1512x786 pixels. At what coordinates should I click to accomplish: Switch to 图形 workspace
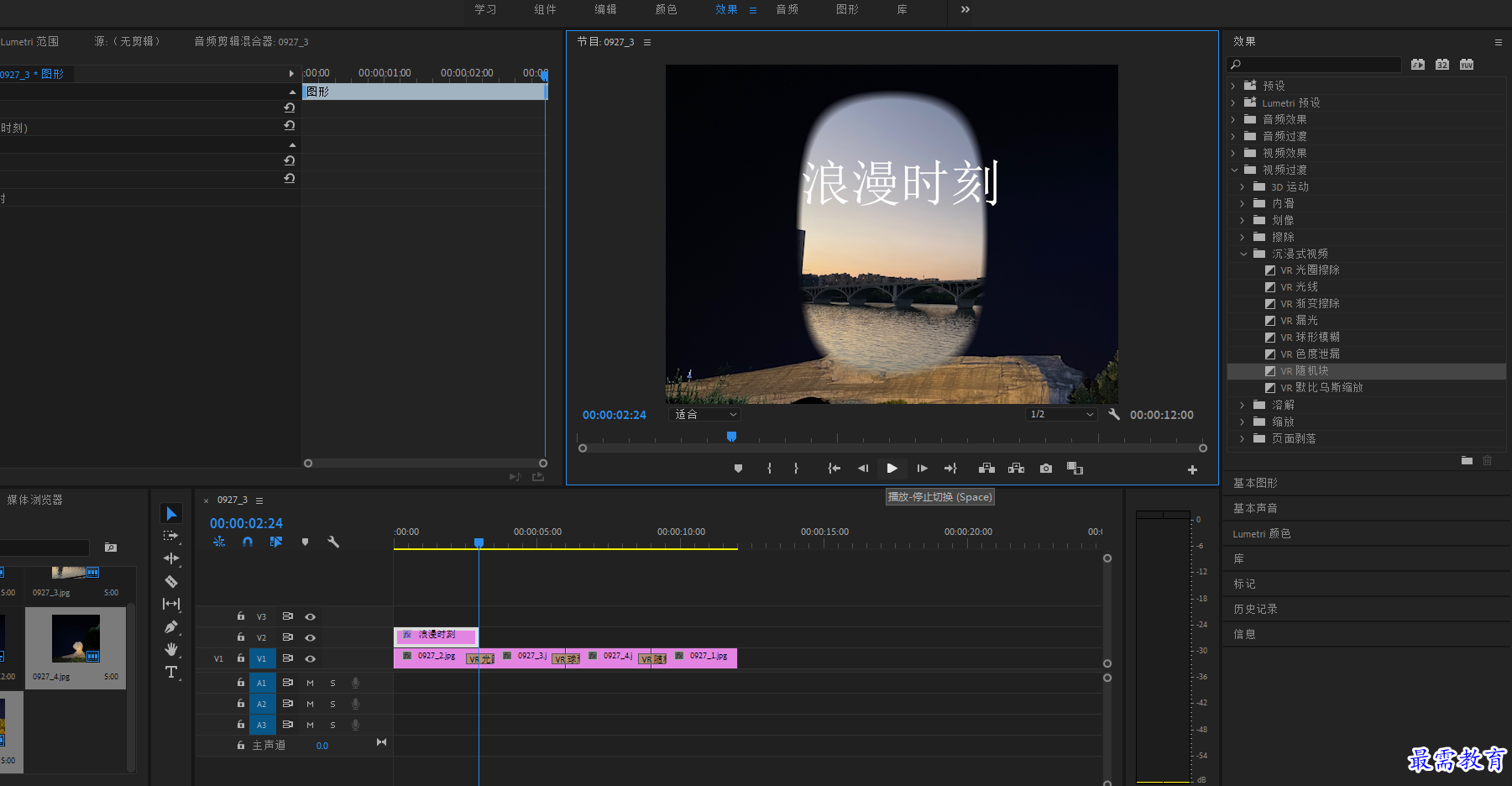[x=848, y=9]
